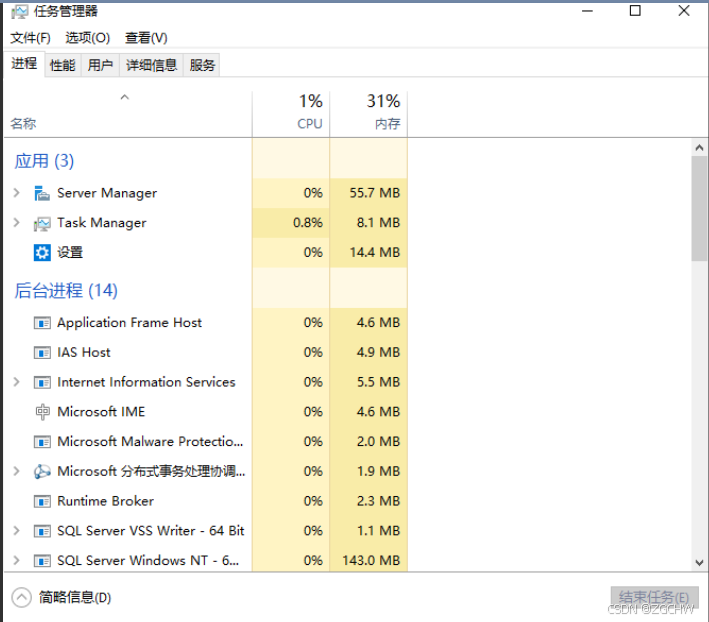Click the Microsoft 分布式事务处理协调 icon

[42, 471]
